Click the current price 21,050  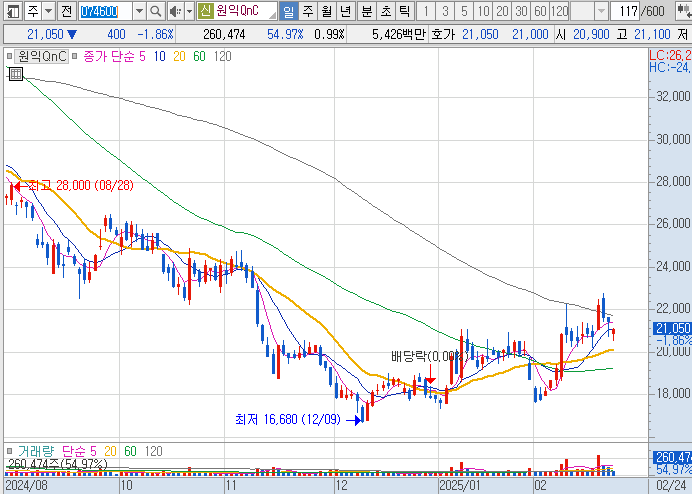click(x=45, y=34)
